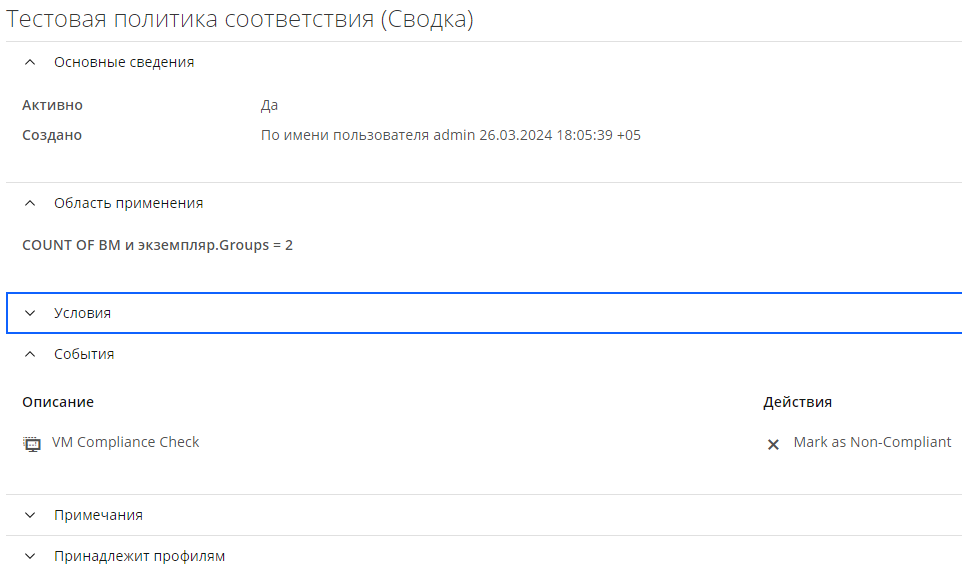Click the VM Compliance Check monitor icon

click(31, 444)
